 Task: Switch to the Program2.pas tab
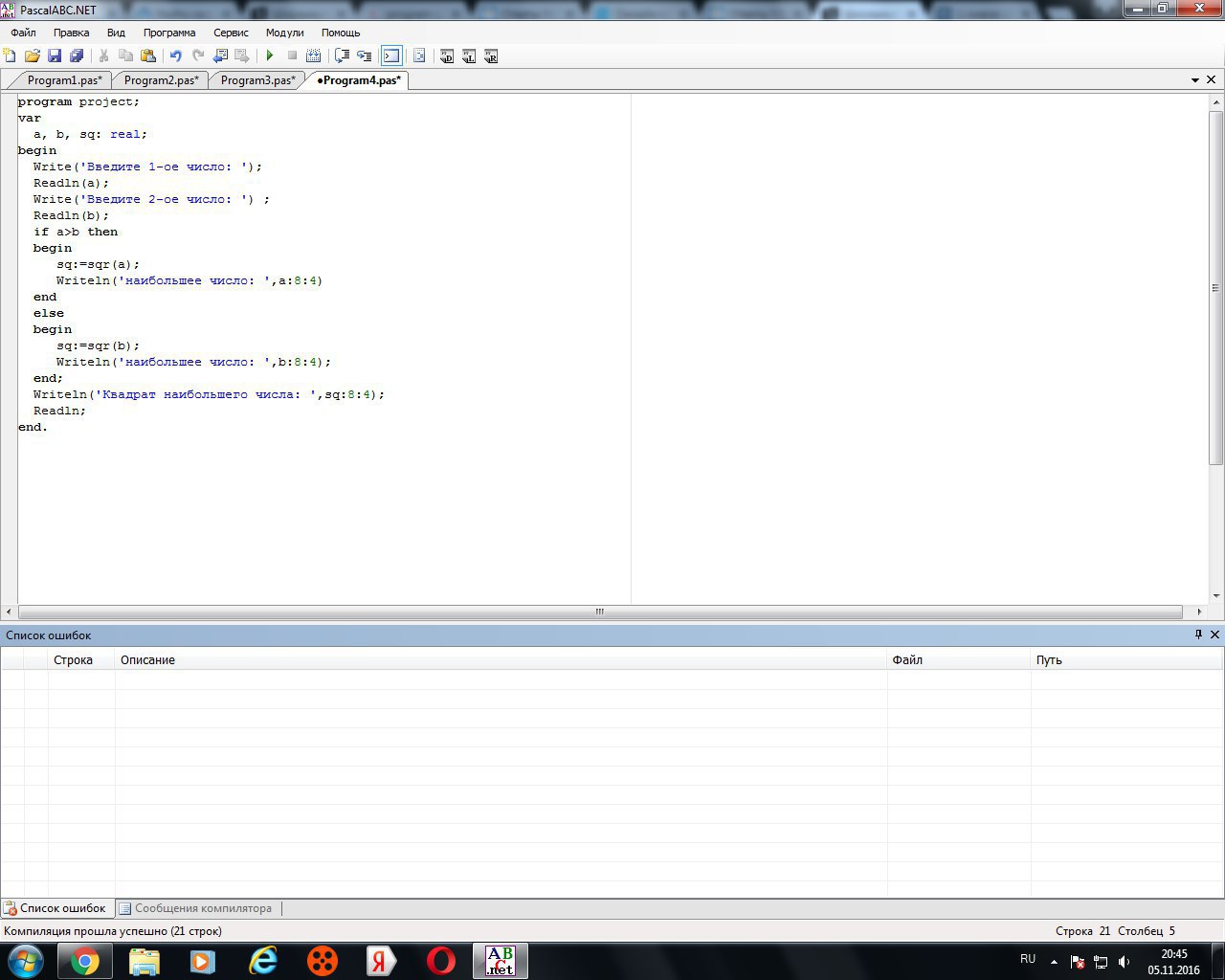[x=161, y=80]
